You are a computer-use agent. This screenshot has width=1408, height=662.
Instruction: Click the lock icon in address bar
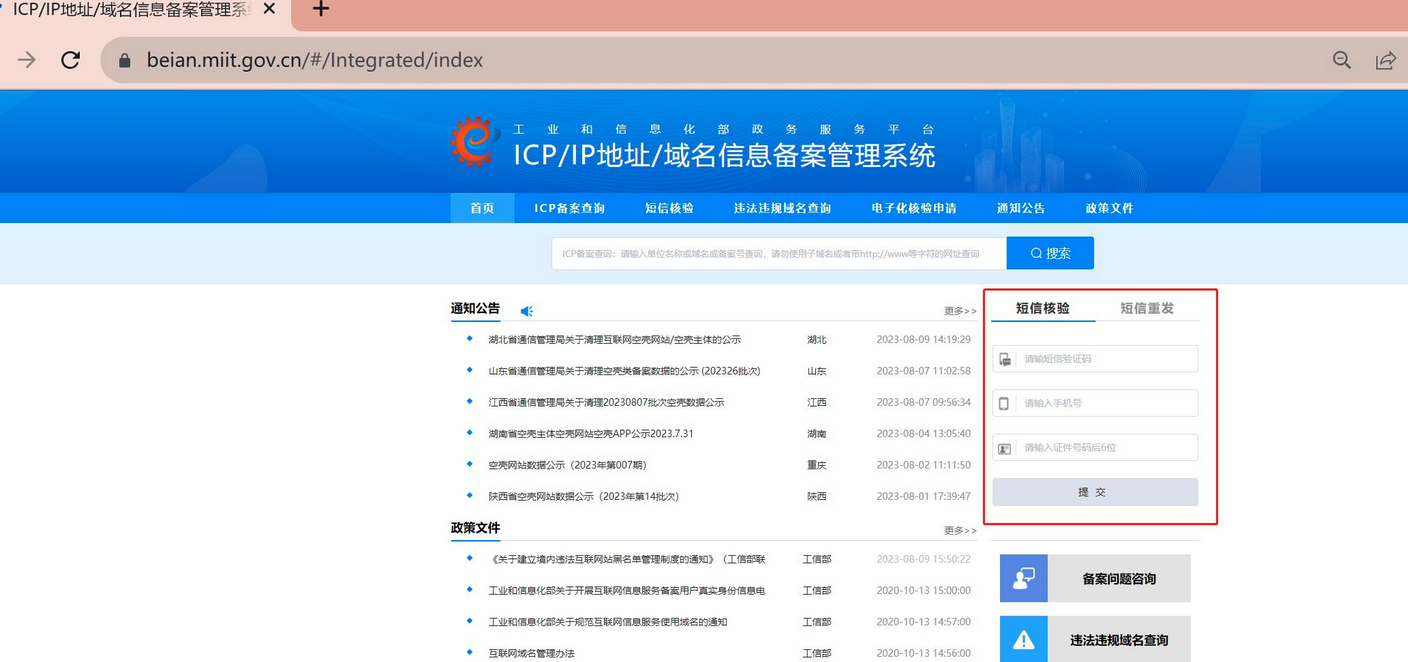coord(125,60)
